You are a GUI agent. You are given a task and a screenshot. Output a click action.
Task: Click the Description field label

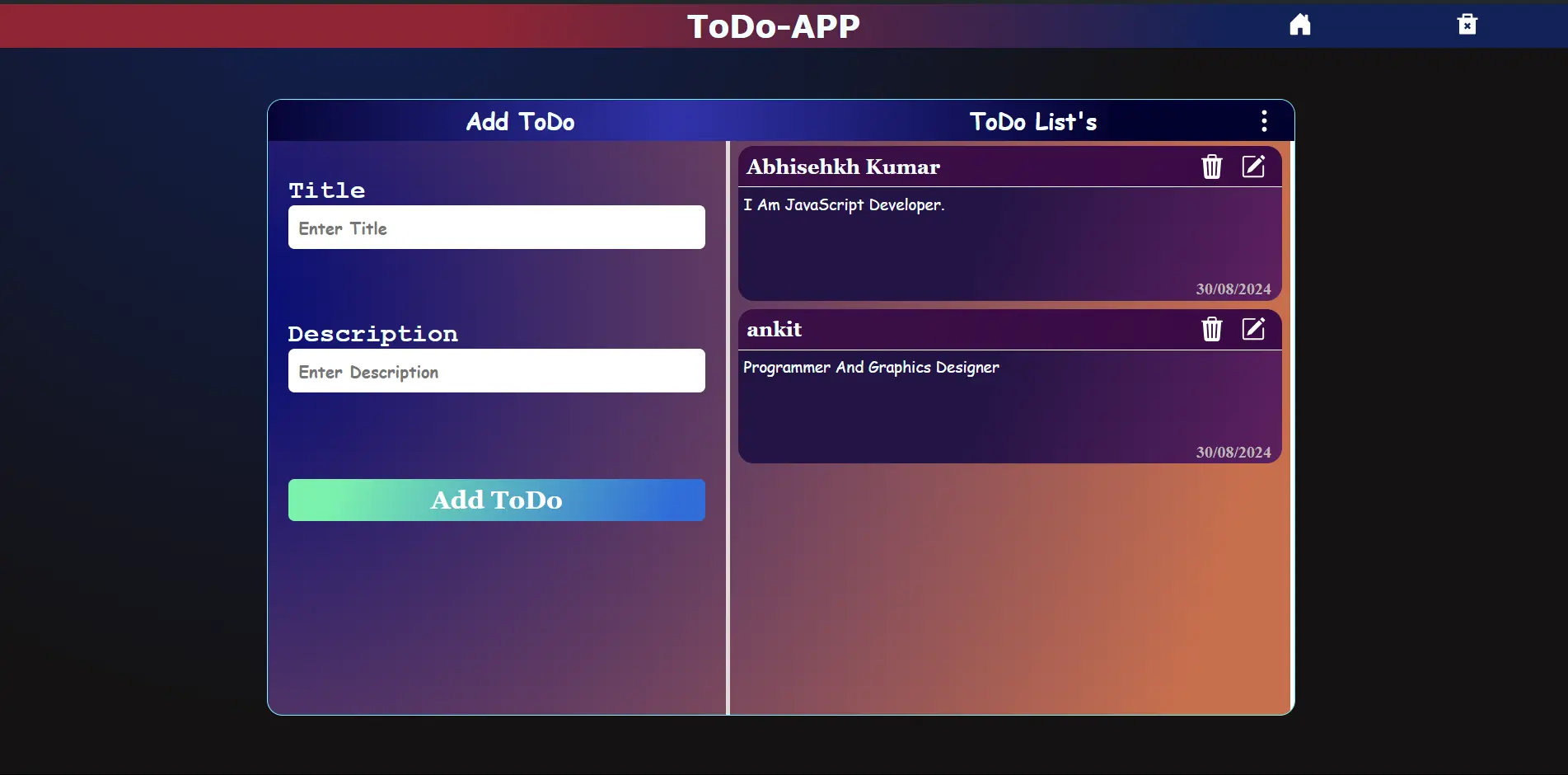(372, 334)
